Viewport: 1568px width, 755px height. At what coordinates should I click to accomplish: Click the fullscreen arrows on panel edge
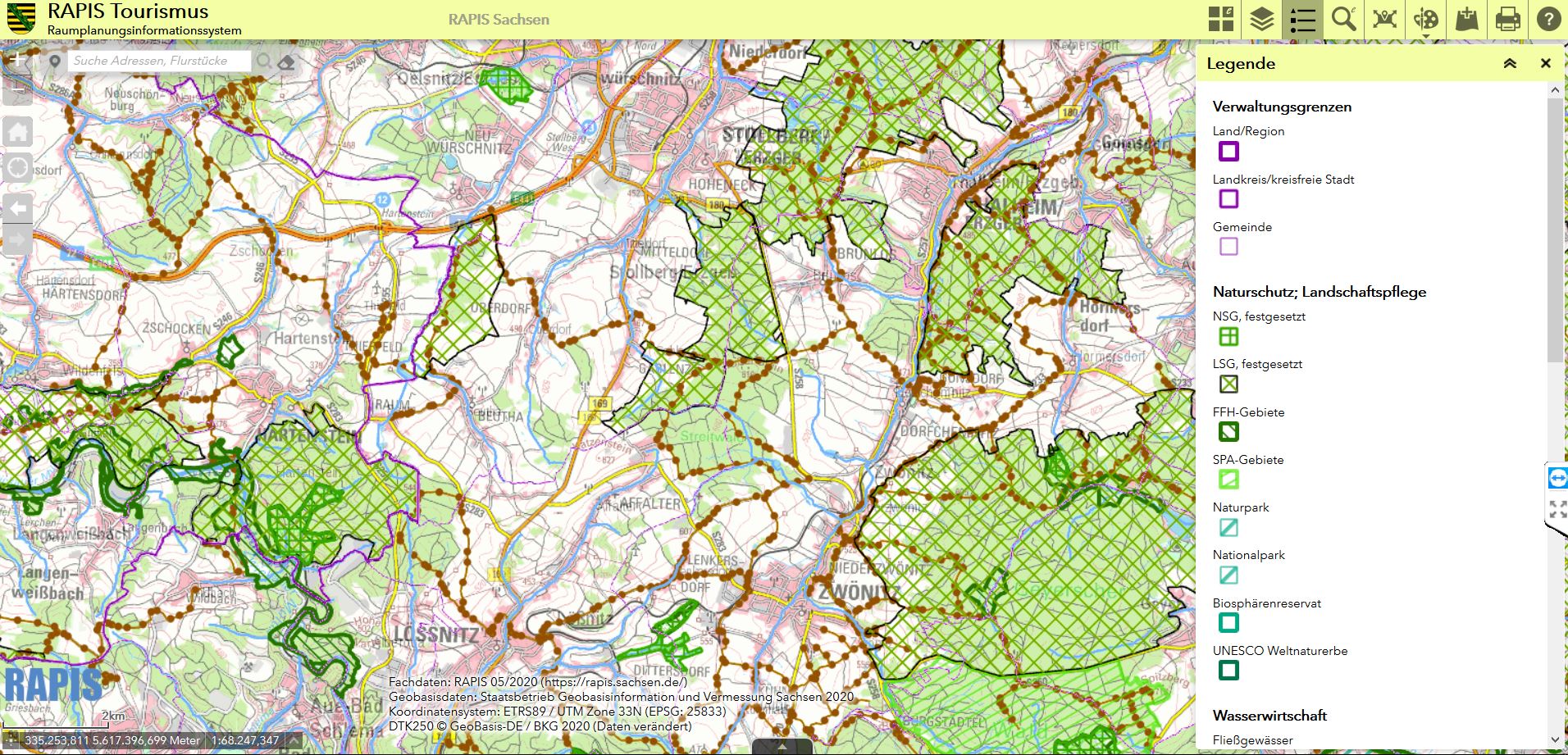click(1557, 509)
